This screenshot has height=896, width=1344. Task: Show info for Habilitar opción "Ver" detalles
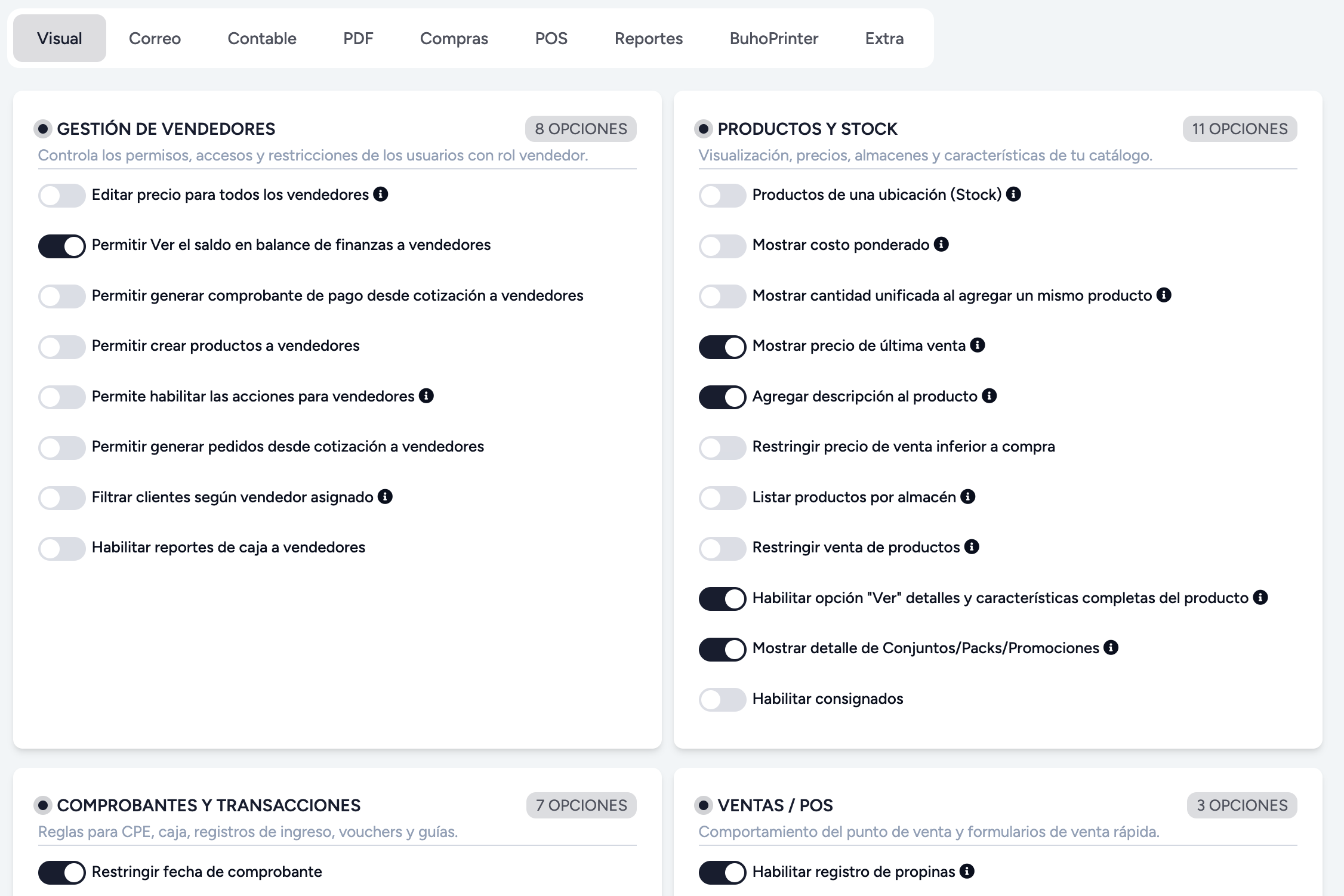pyautogui.click(x=1260, y=598)
